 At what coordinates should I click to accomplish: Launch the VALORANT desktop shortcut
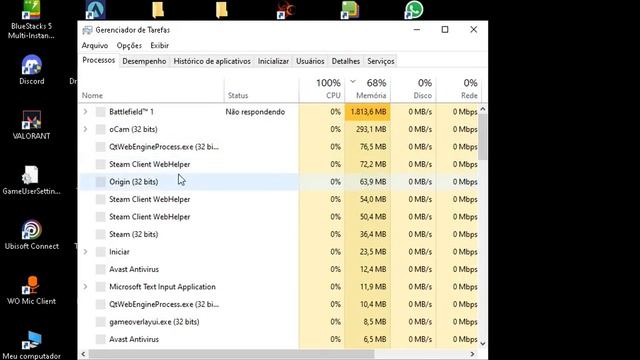coord(31,125)
